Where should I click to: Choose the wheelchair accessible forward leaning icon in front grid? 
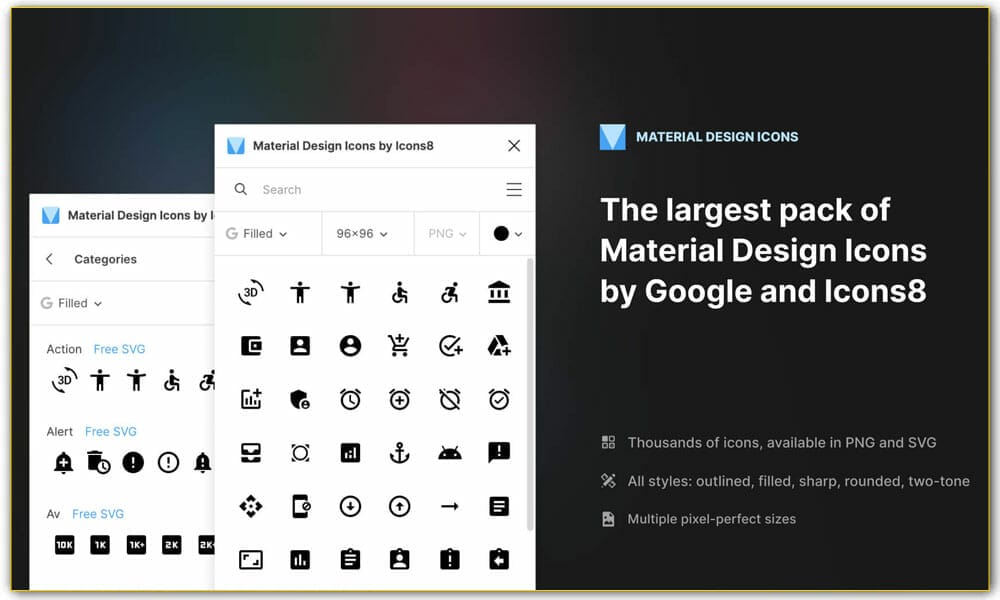click(x=450, y=293)
